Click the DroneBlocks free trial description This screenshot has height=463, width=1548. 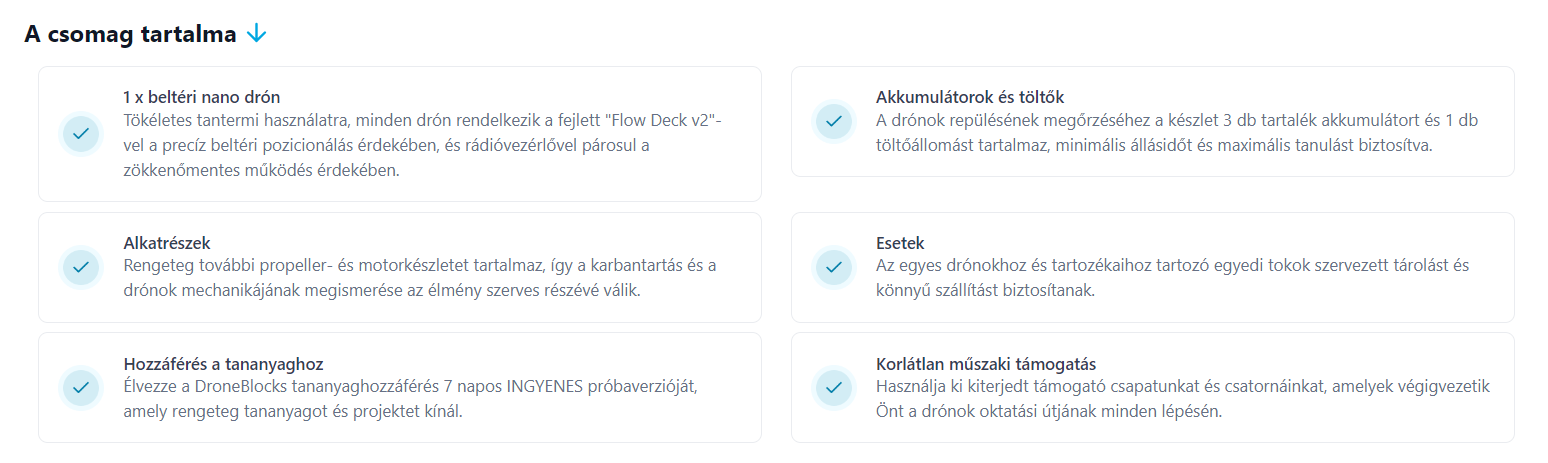[x=417, y=398]
